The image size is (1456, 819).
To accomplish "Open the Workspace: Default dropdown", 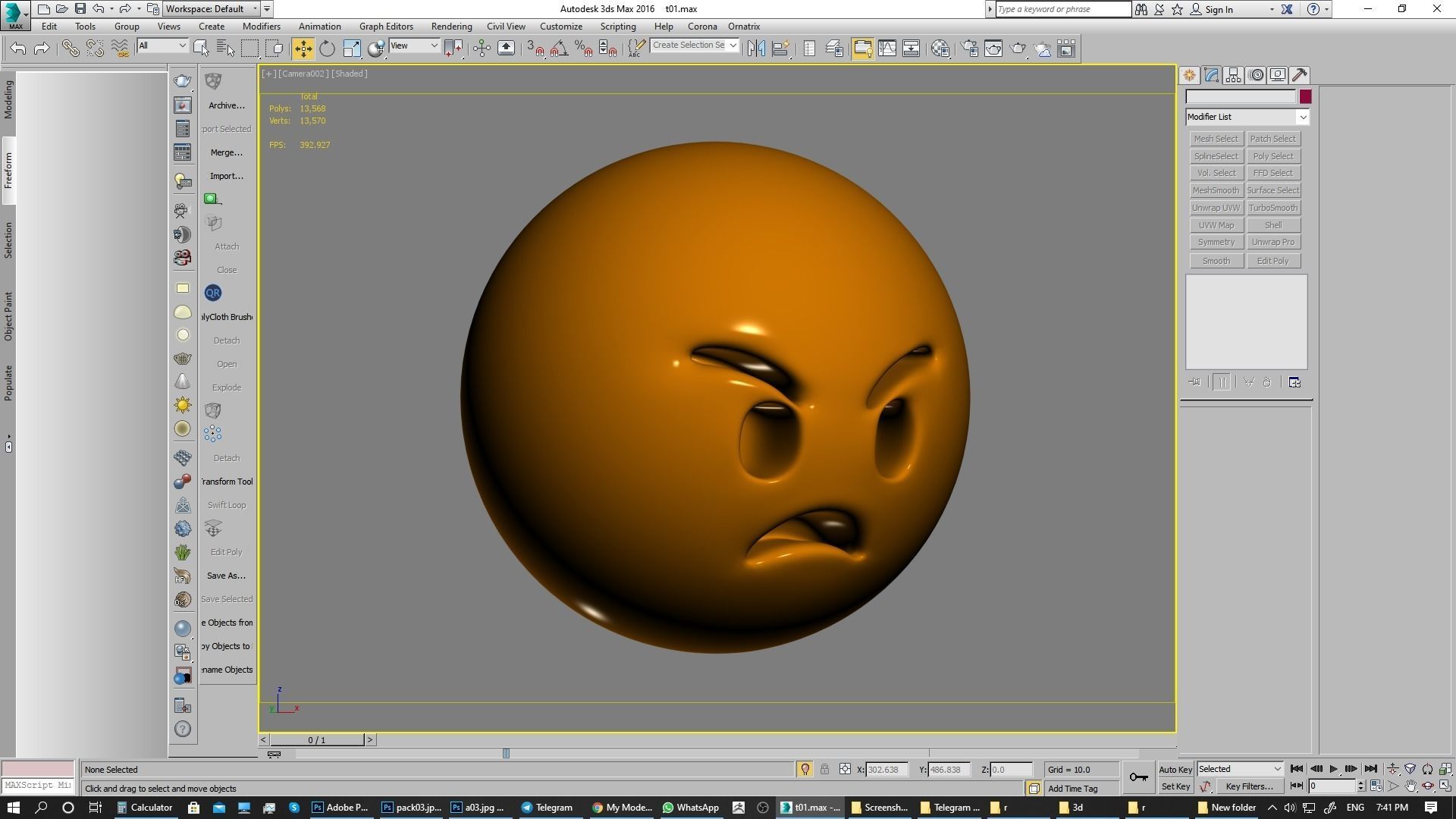I will (x=212, y=9).
